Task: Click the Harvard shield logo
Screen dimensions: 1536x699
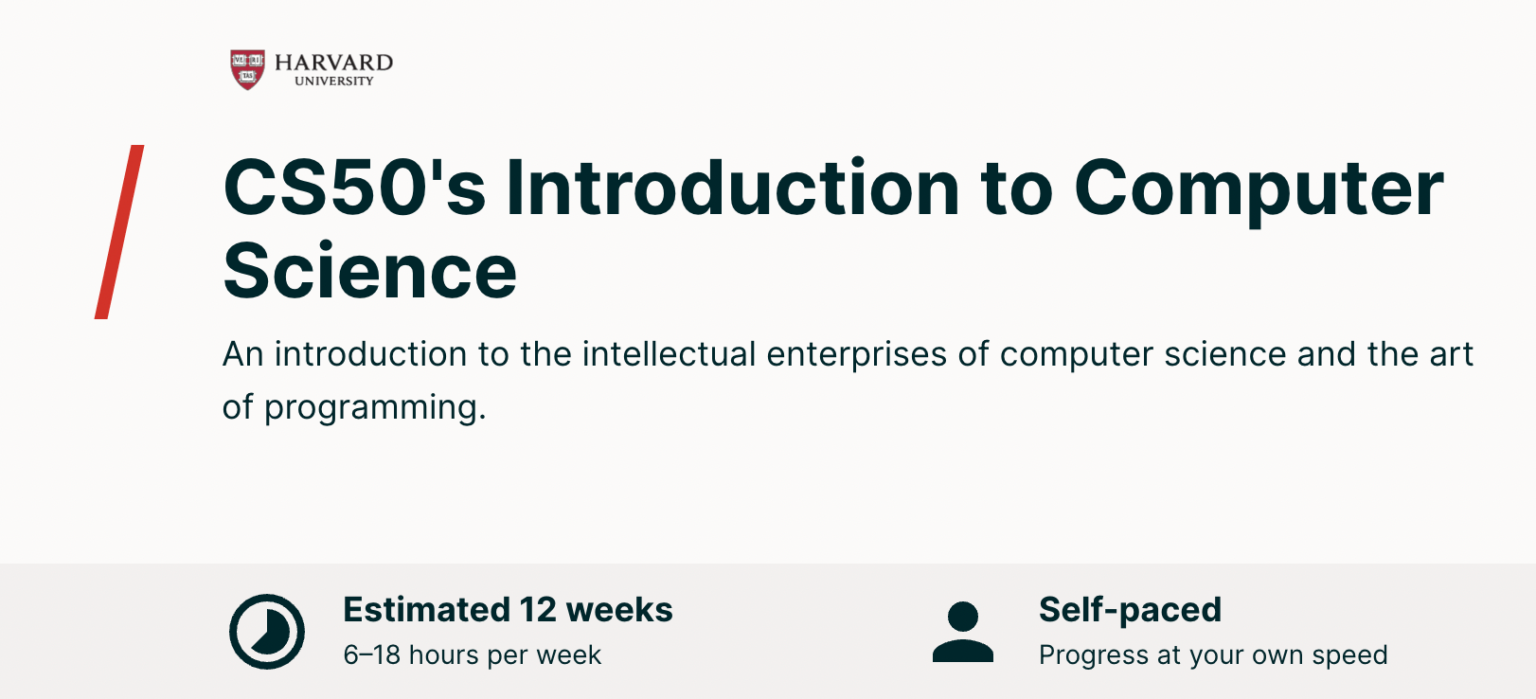Action: pos(247,69)
